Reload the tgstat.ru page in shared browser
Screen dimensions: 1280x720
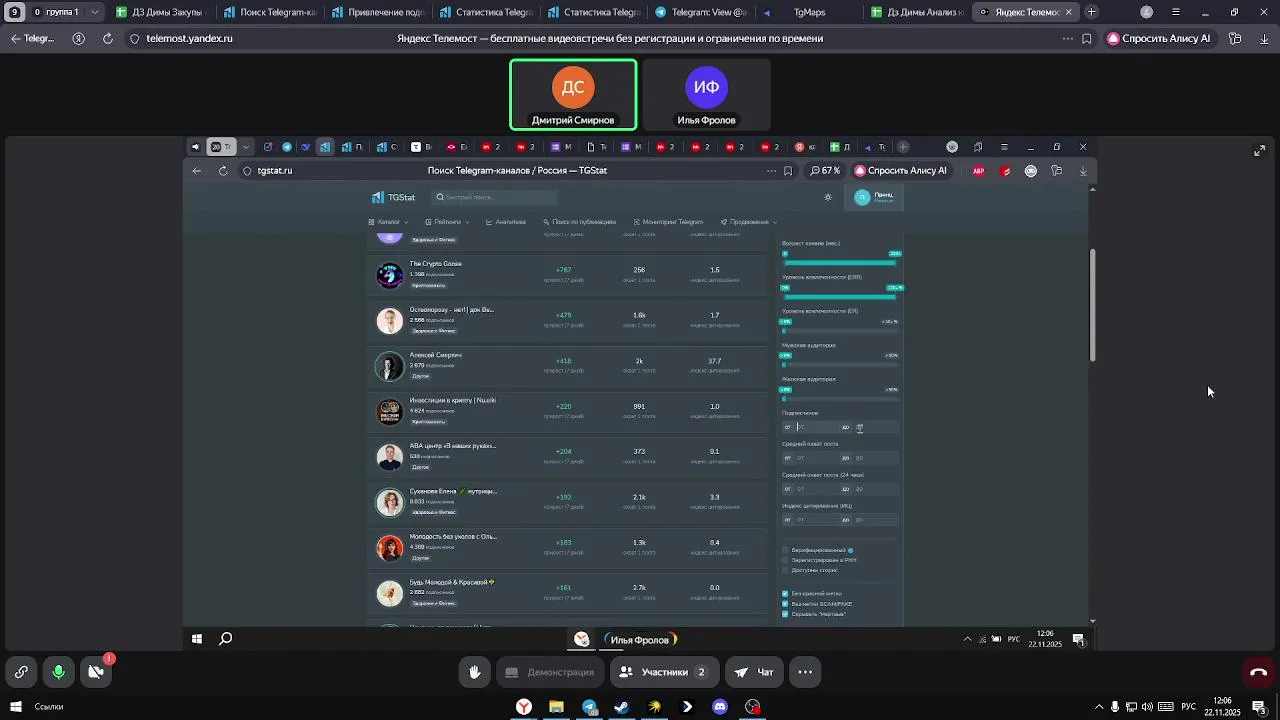[223, 171]
